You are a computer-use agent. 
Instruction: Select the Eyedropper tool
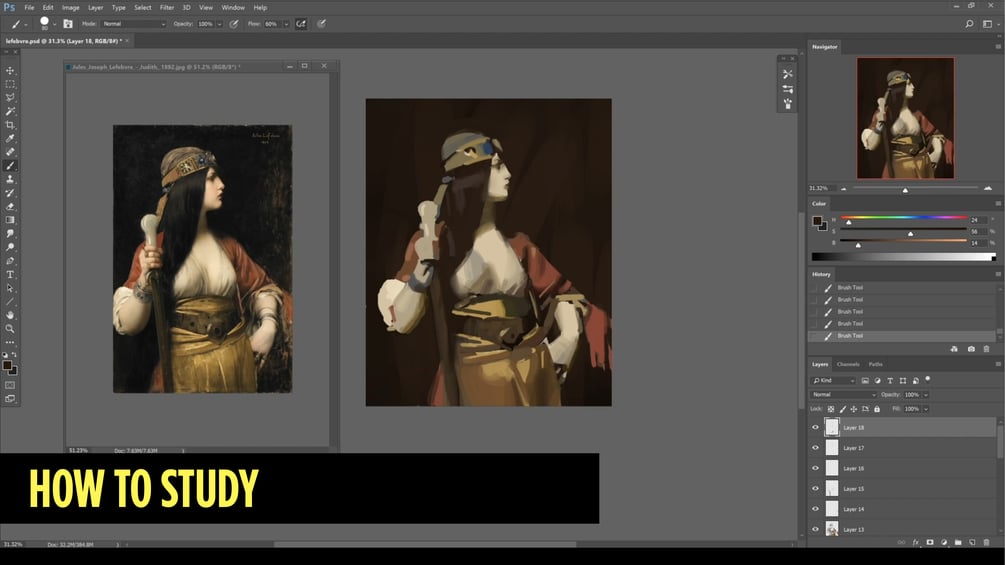10,138
